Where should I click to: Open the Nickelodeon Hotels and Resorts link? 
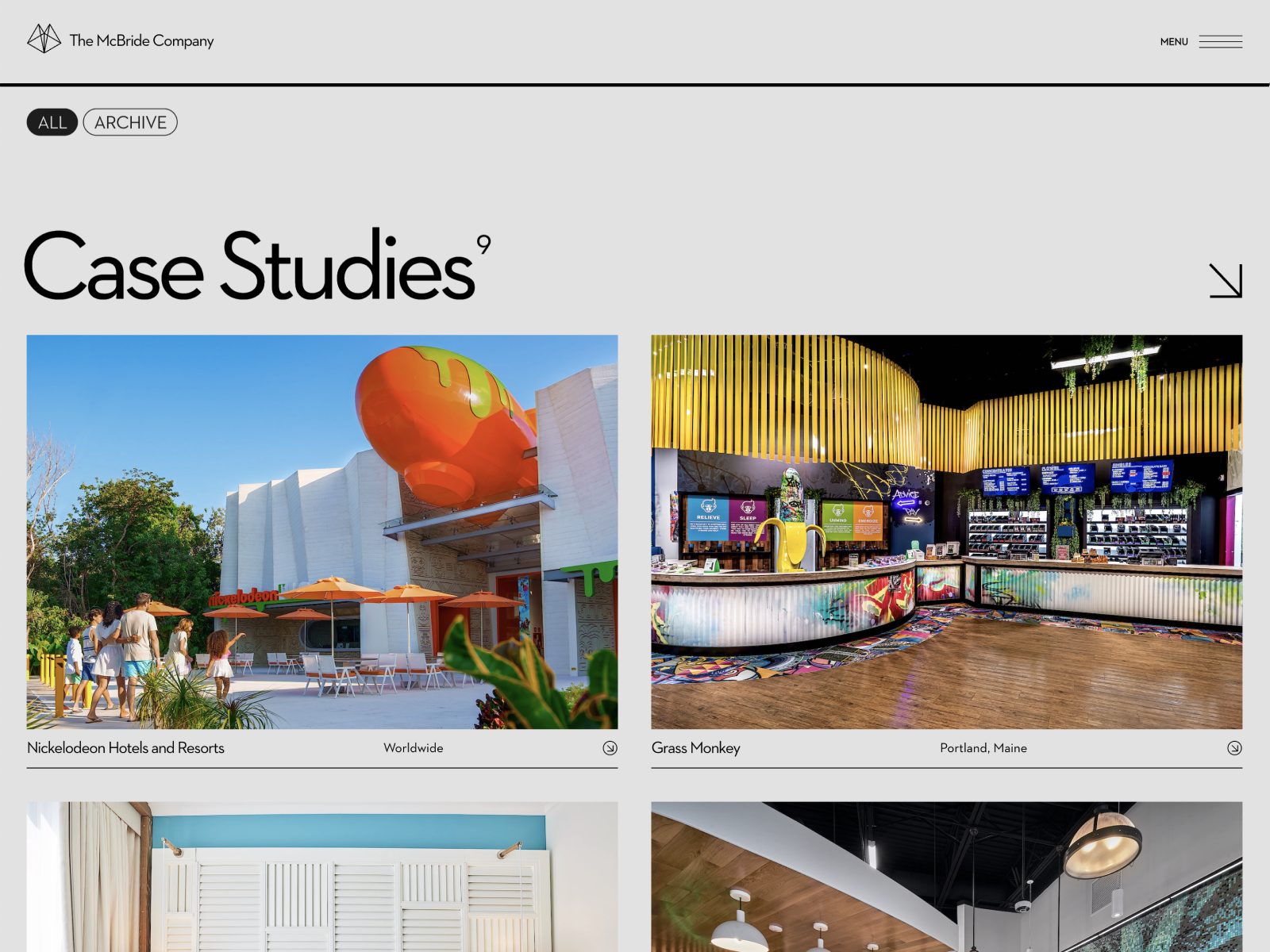[x=125, y=747]
